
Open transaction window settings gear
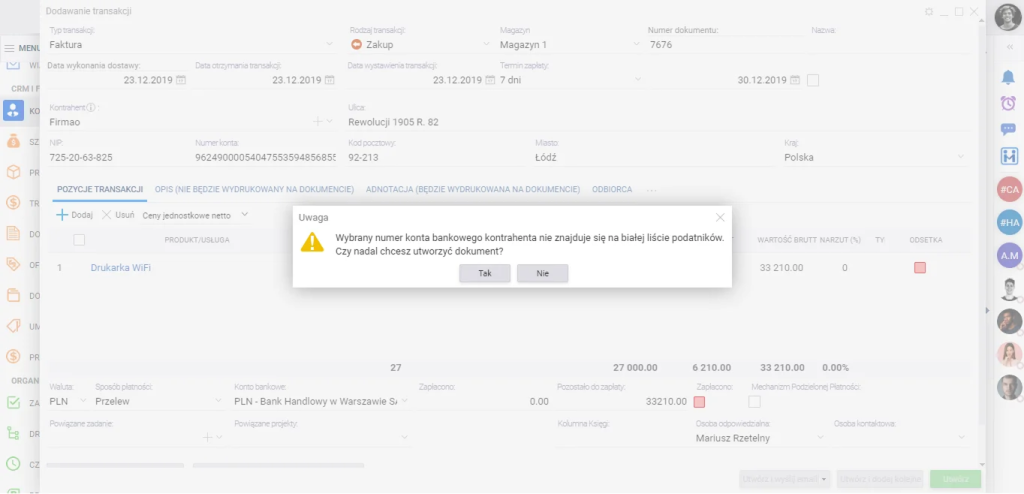pos(929,11)
